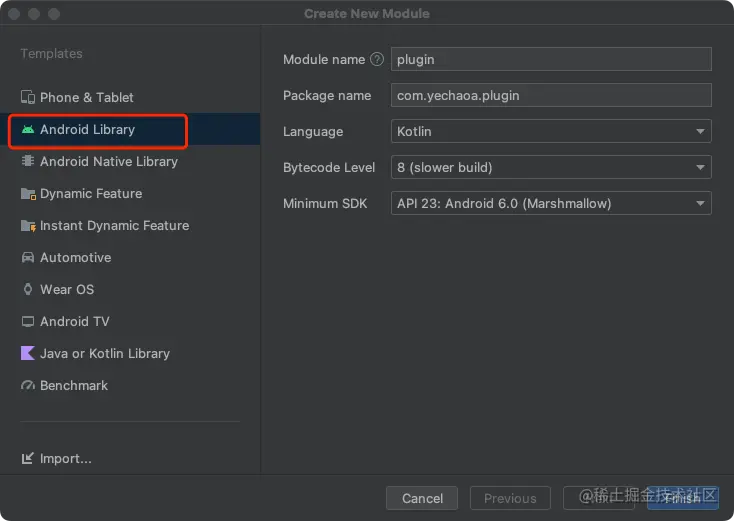Click the Dynamic Feature folder icon
This screenshot has width=734, height=521.
tap(28, 194)
